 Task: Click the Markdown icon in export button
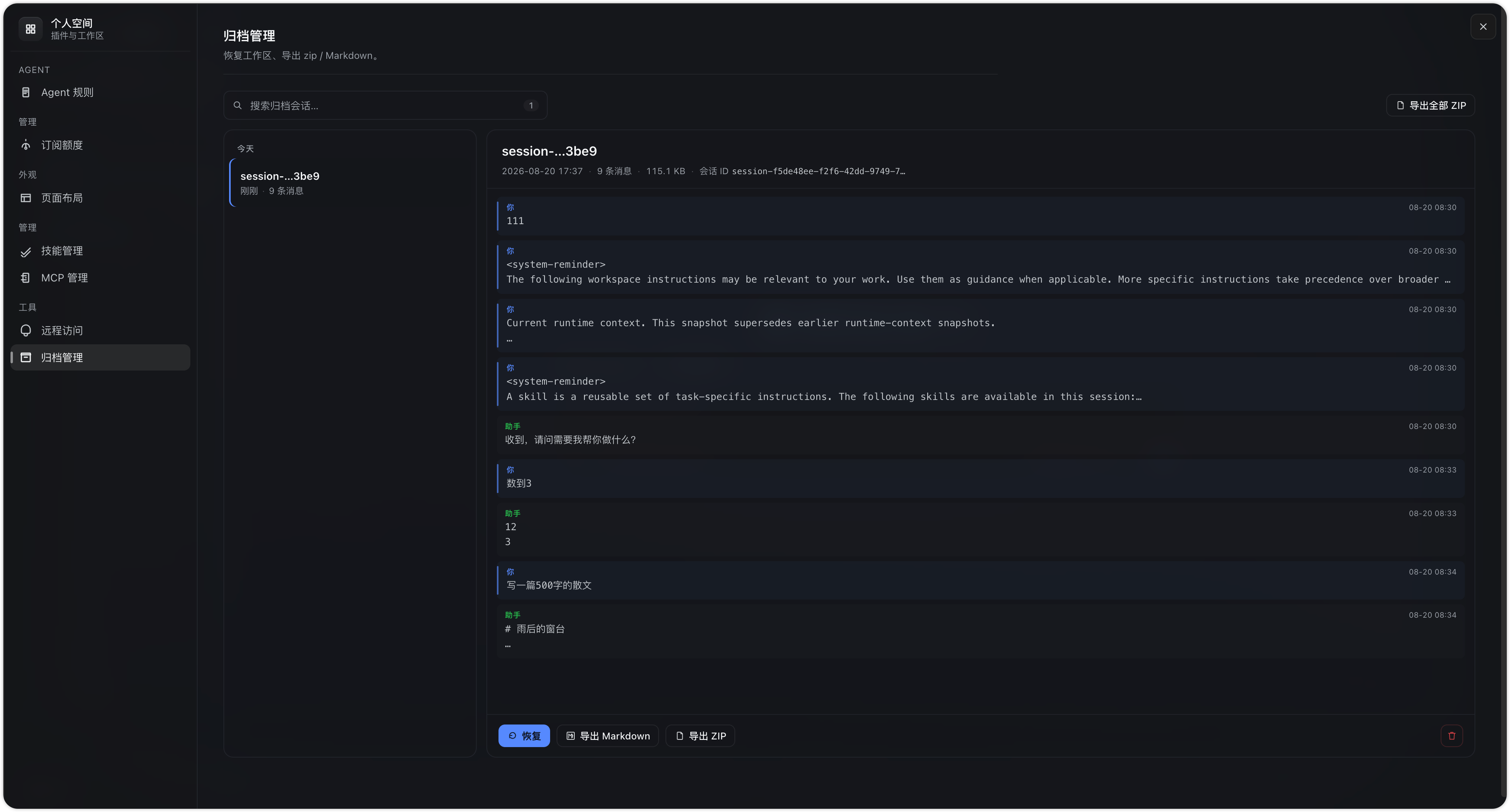[570, 736]
